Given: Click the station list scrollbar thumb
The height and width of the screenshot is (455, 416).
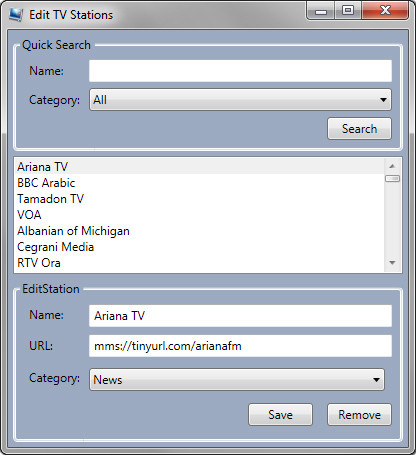Looking at the screenshot, I should 392,179.
